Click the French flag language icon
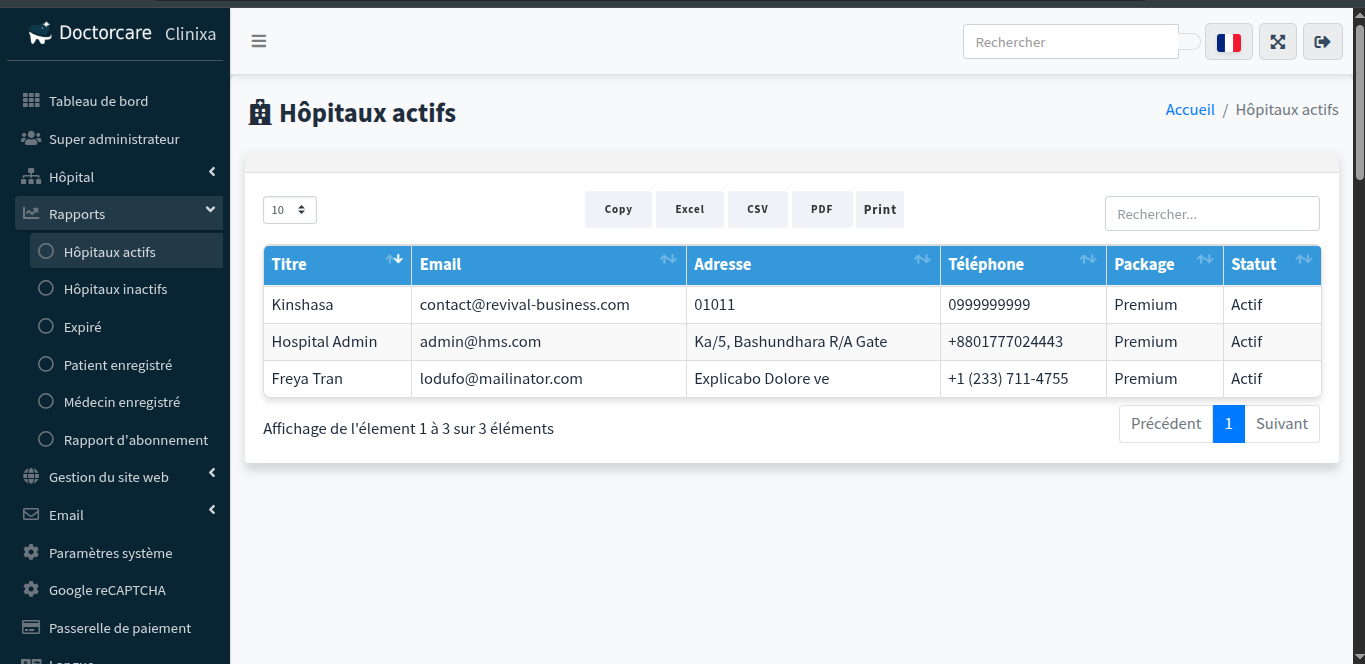Viewport: 1365px width, 664px height. [x=1228, y=42]
